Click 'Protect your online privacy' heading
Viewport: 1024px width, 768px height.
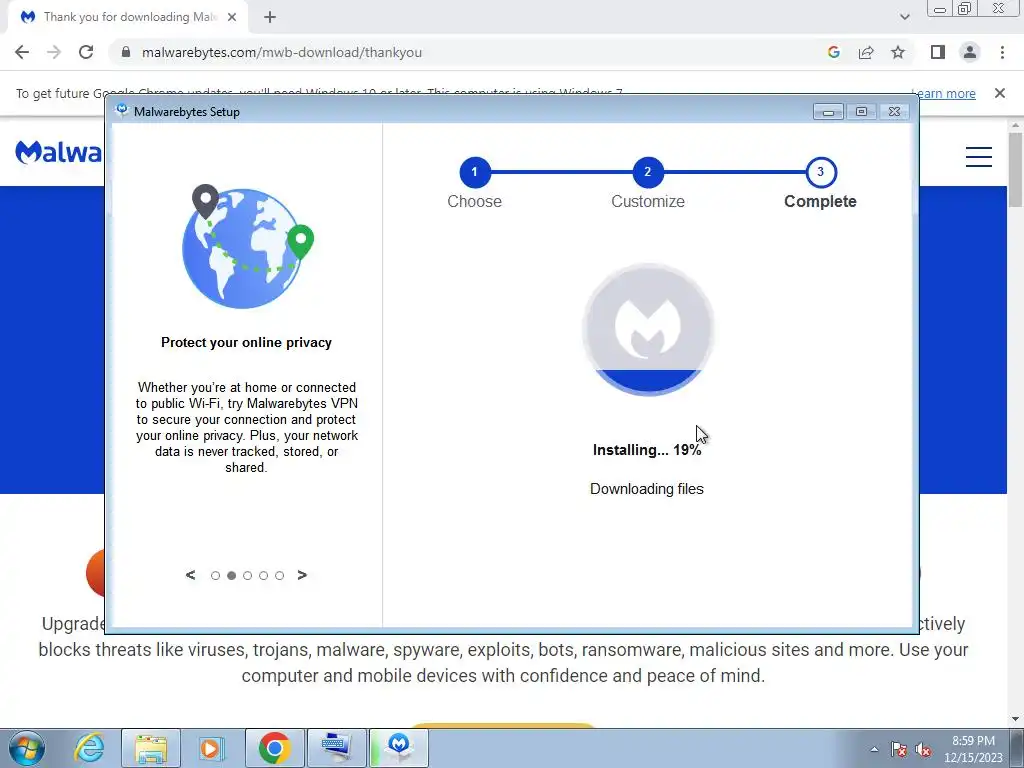point(246,342)
